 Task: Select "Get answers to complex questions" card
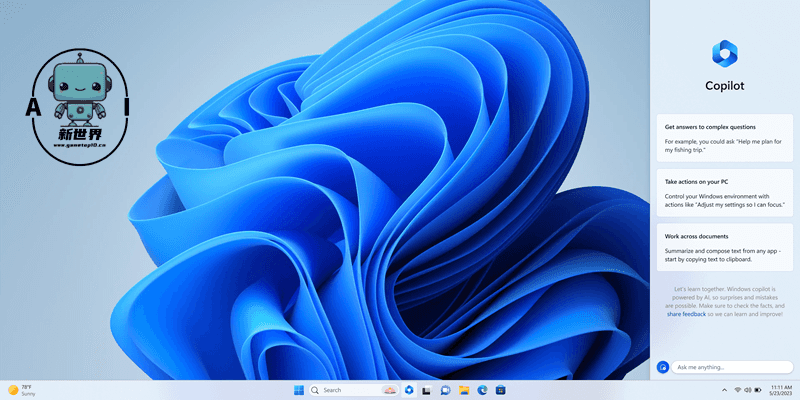[724, 138]
